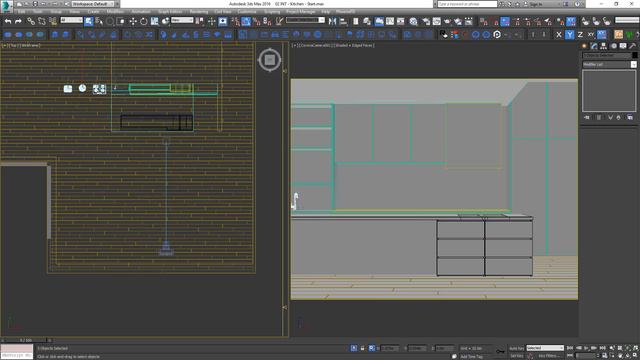Pick the Bind to Space Warp tool
Screen dimensions: 640x360
click(53, 21)
